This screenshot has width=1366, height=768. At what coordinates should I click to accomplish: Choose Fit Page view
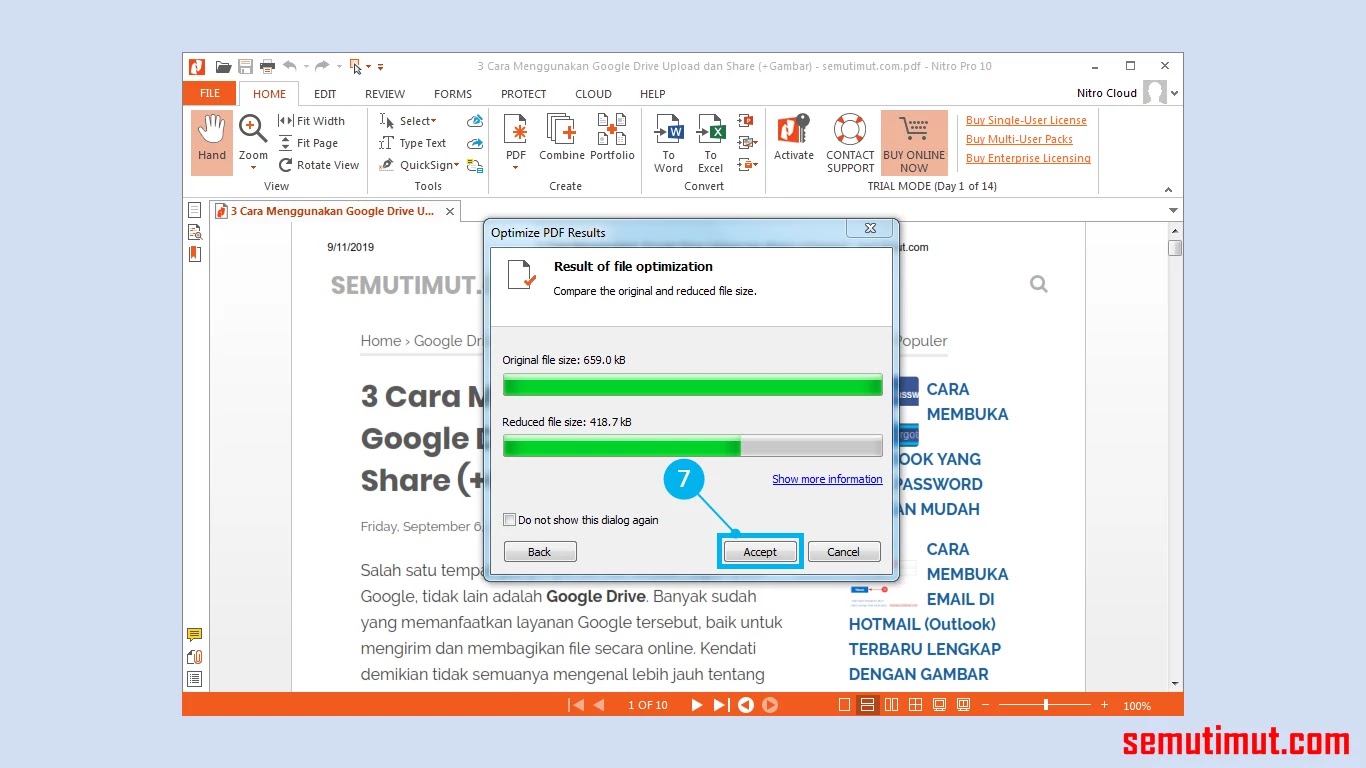(x=308, y=143)
